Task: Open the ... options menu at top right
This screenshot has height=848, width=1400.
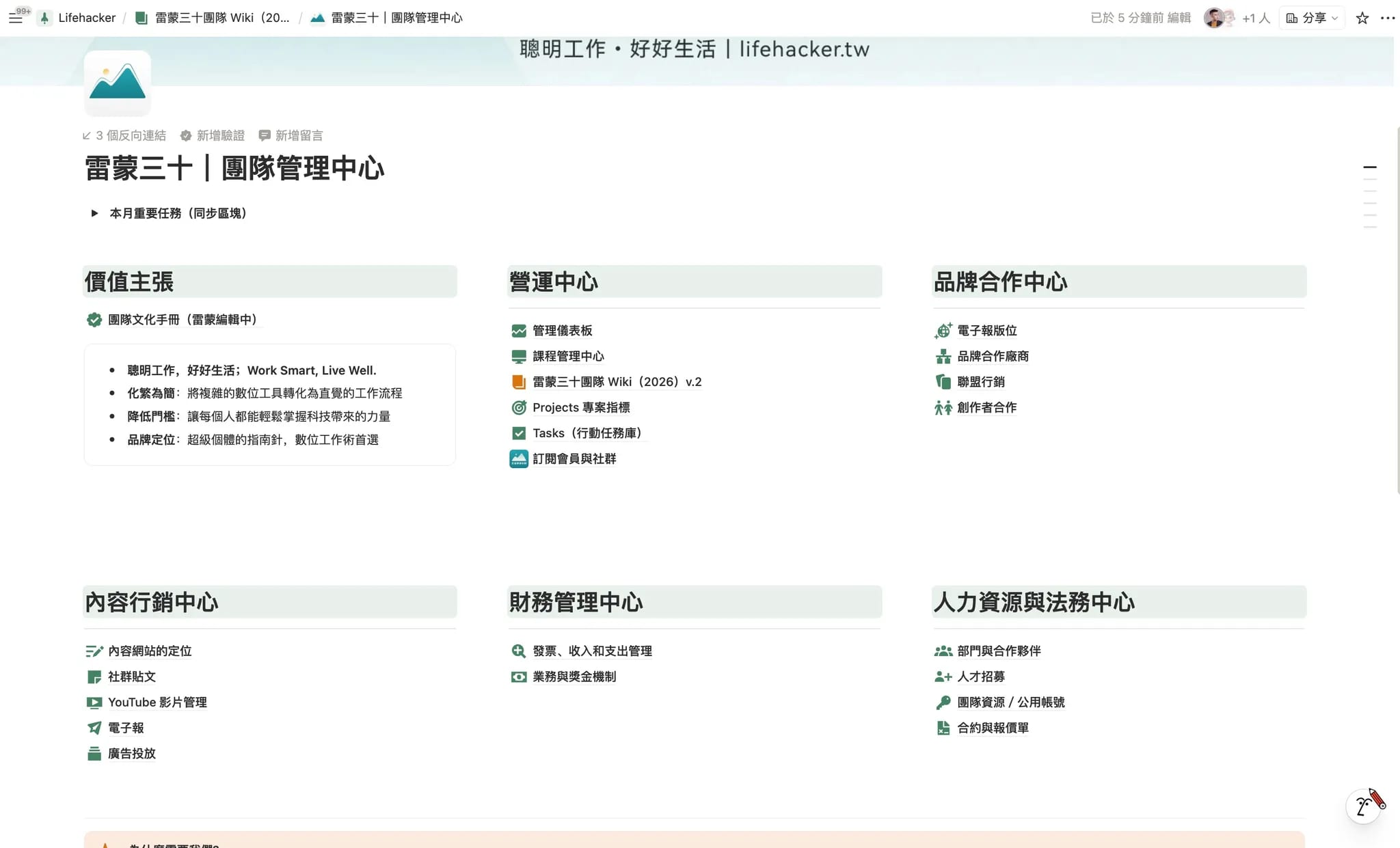Action: (1388, 18)
